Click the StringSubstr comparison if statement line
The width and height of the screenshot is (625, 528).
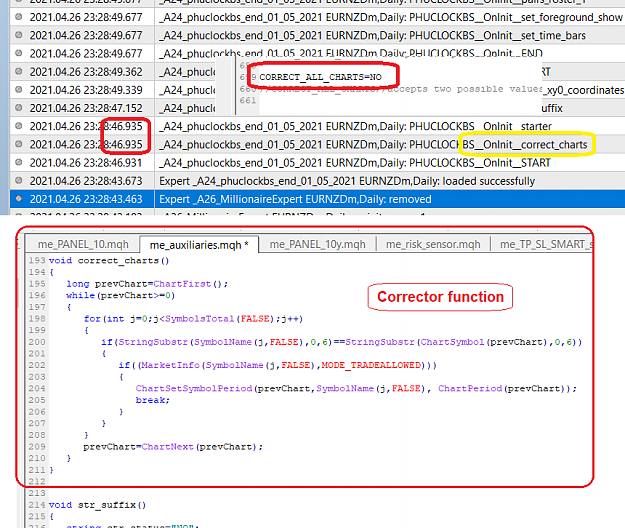point(342,342)
